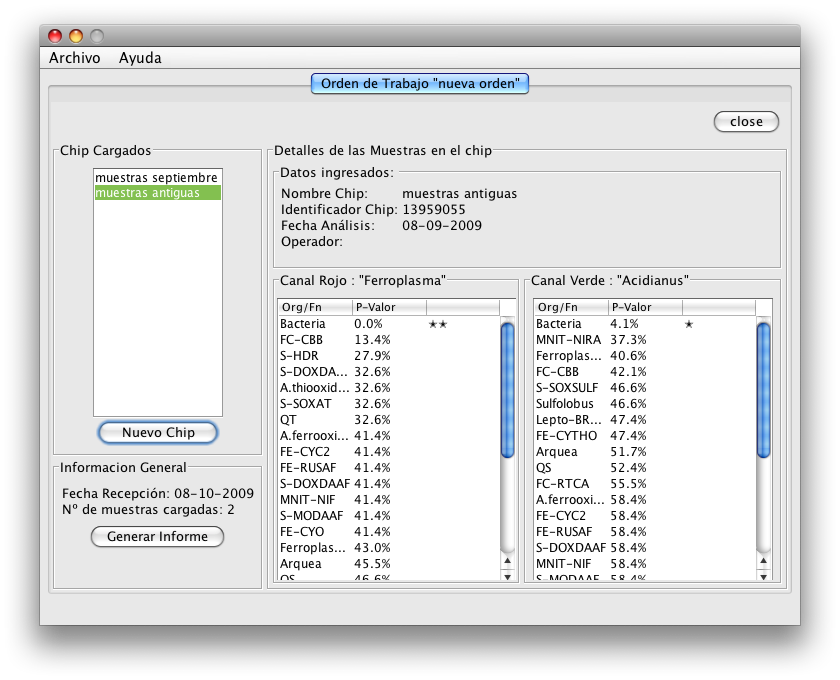This screenshot has width=840, height=680.
Task: Click Canal Rojo scrollbar down arrow
Action: click(507, 576)
